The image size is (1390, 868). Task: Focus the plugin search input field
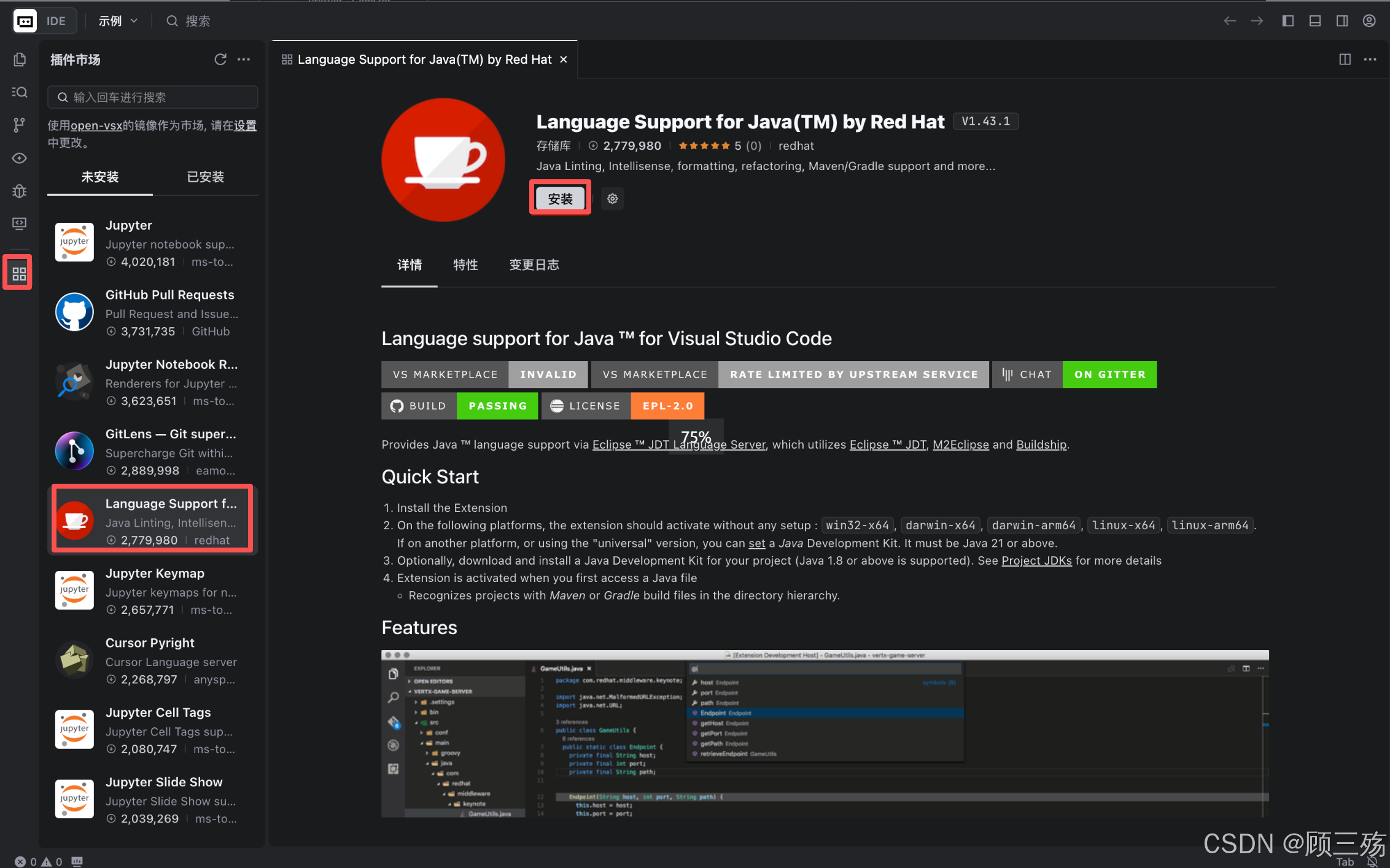tap(153, 97)
